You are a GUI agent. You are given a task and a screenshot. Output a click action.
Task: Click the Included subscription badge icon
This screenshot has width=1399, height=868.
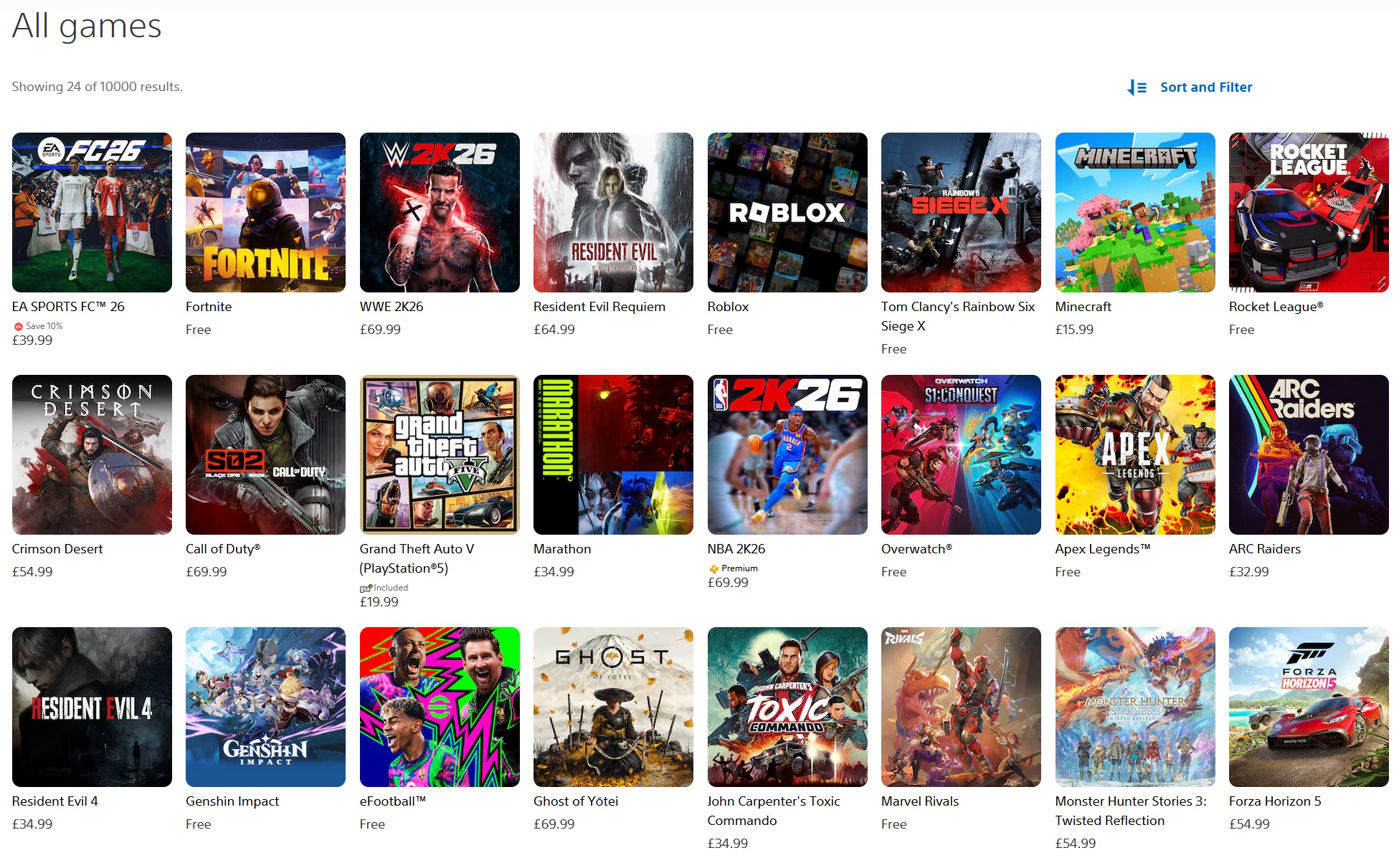365,588
